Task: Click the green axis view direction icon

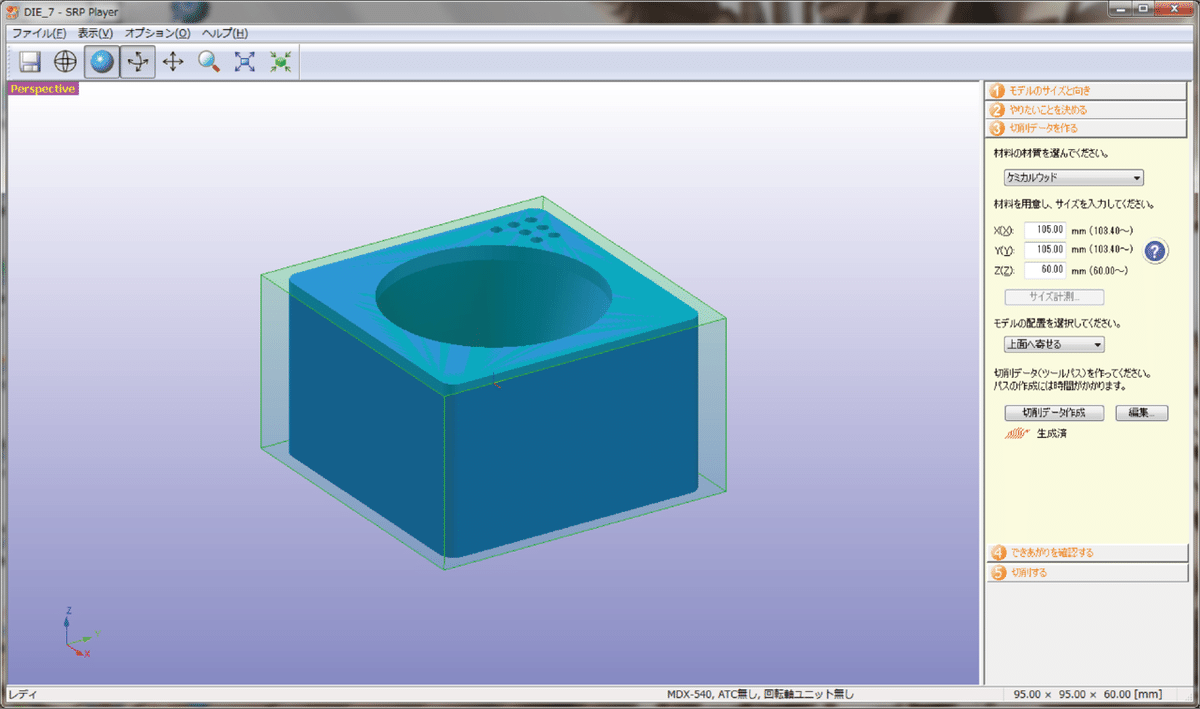Action: (x=280, y=62)
